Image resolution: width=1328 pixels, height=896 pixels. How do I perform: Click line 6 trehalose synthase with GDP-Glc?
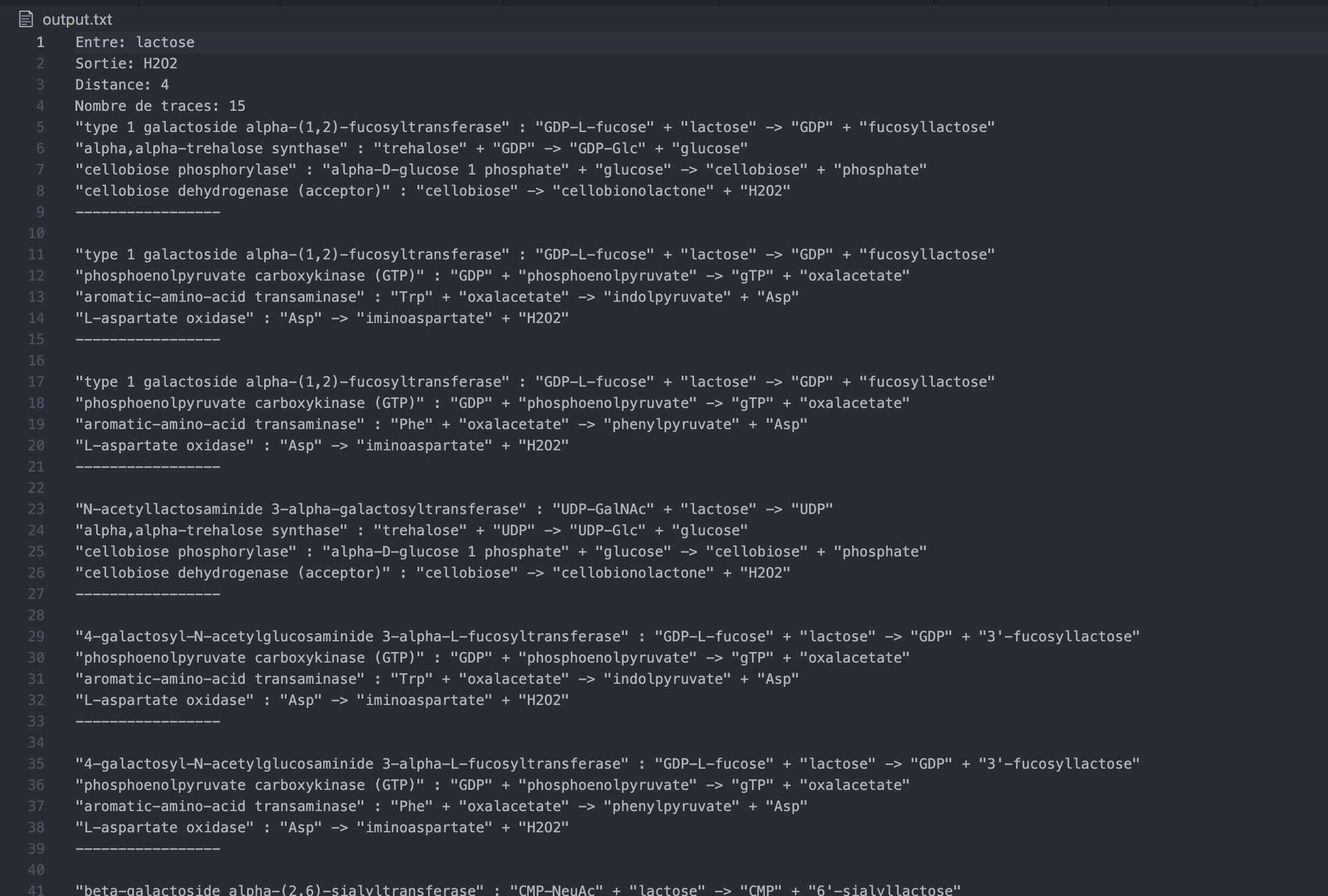click(412, 149)
